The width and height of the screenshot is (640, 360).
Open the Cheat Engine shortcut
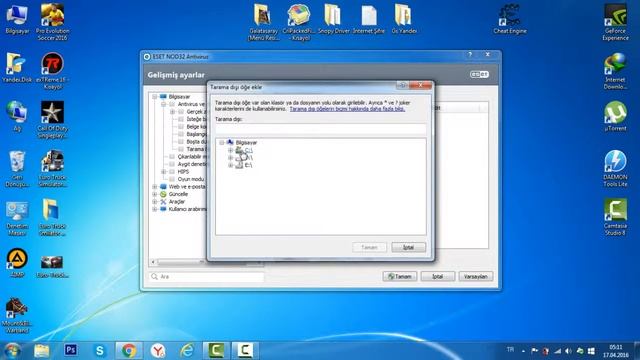tap(510, 18)
